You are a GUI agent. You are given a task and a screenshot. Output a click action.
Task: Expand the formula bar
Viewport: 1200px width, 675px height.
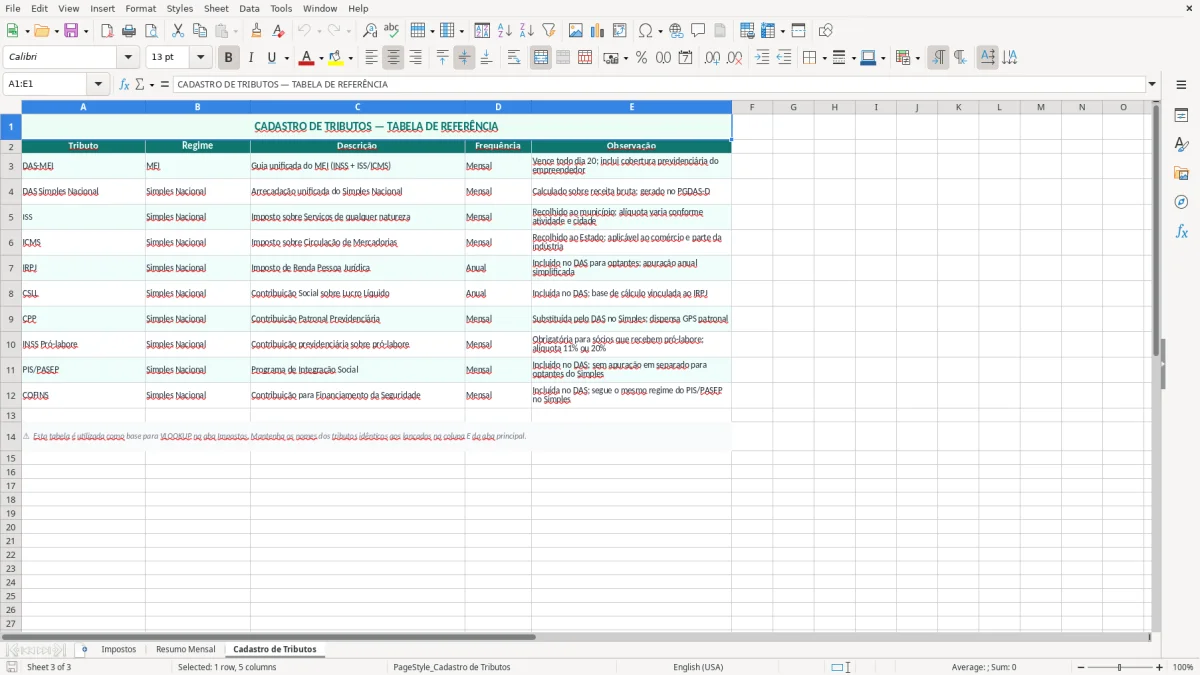click(1152, 84)
